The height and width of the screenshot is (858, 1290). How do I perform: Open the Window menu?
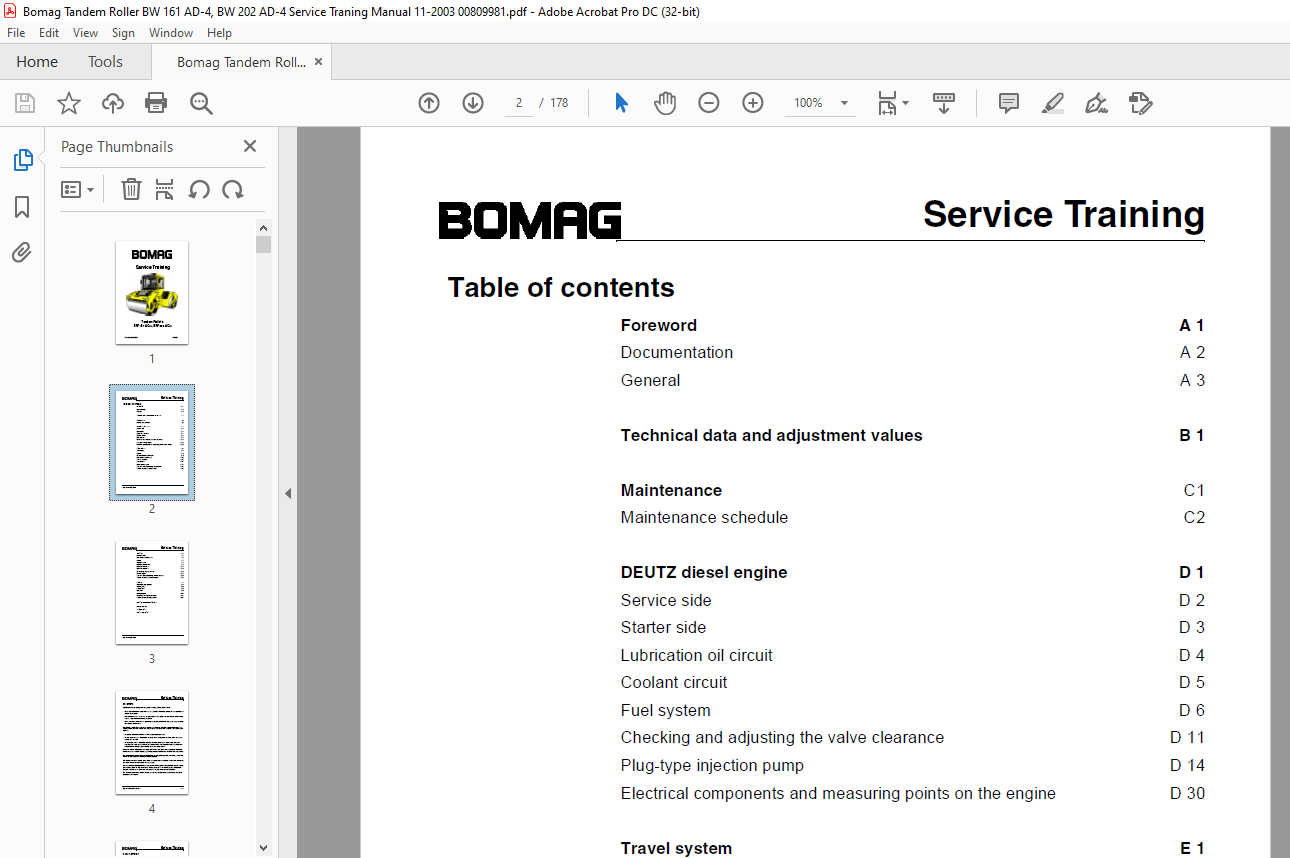171,33
